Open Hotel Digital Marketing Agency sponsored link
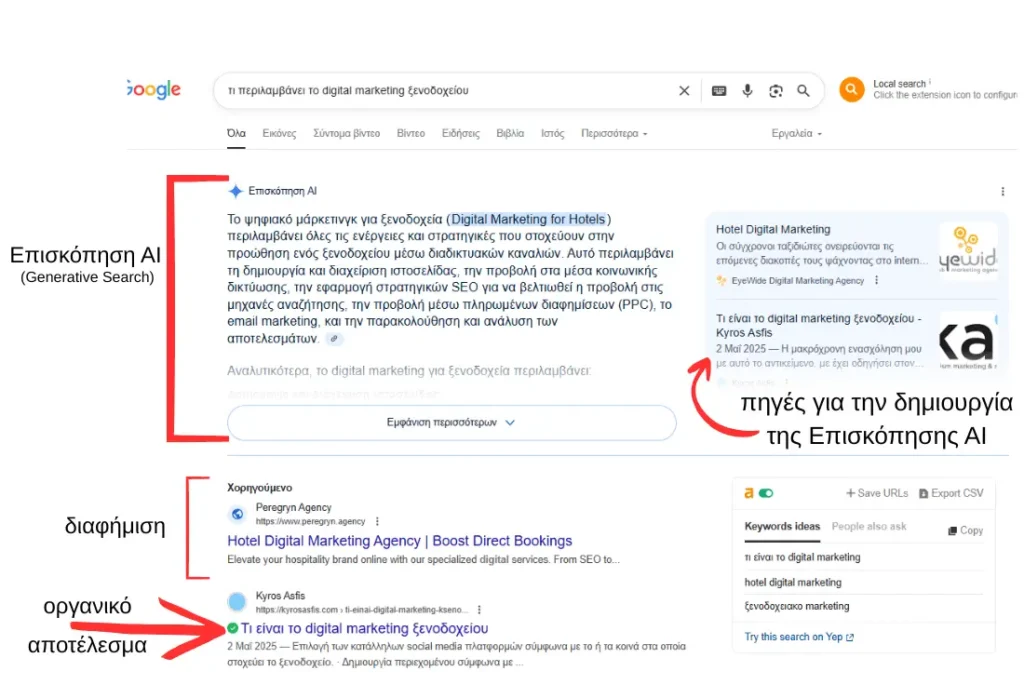 [x=399, y=541]
